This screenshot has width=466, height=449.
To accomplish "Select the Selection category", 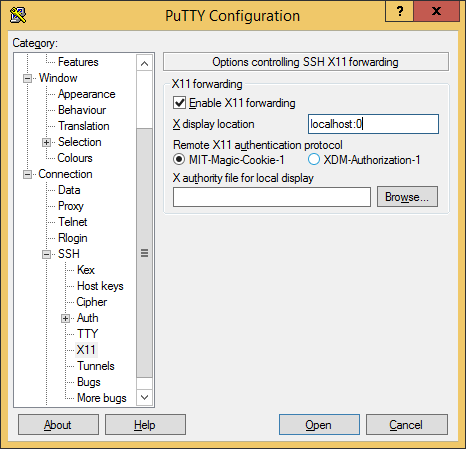I will [80, 142].
